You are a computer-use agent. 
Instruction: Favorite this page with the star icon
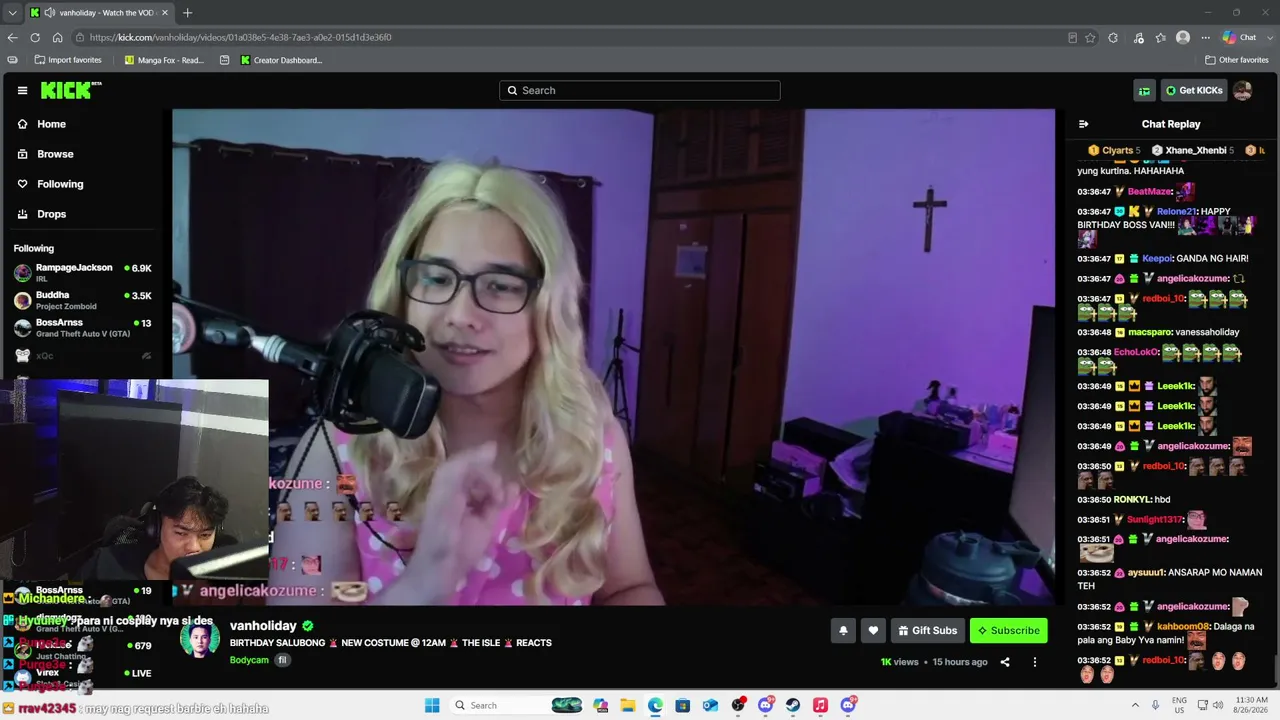pyautogui.click(x=1090, y=37)
